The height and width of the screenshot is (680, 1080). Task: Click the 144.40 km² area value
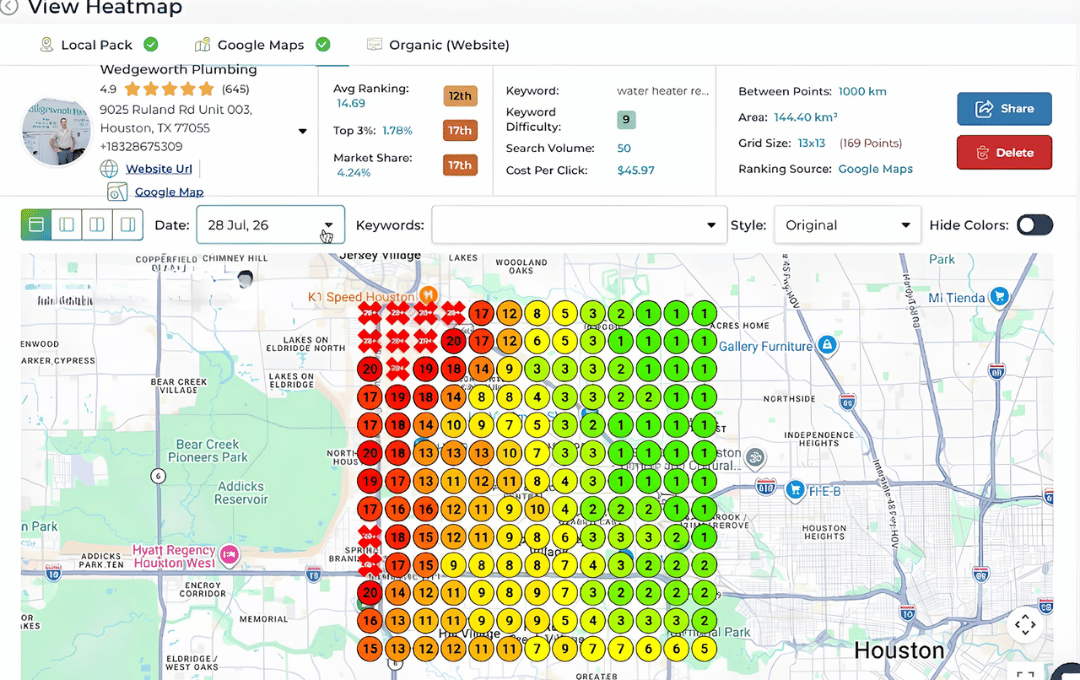805,117
